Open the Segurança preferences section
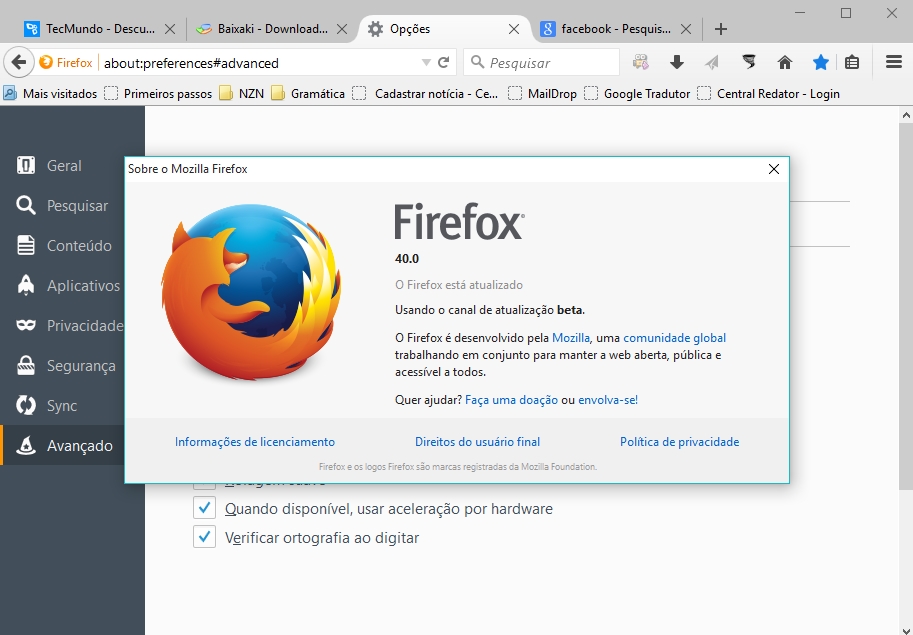The height and width of the screenshot is (635, 913). click(62, 366)
